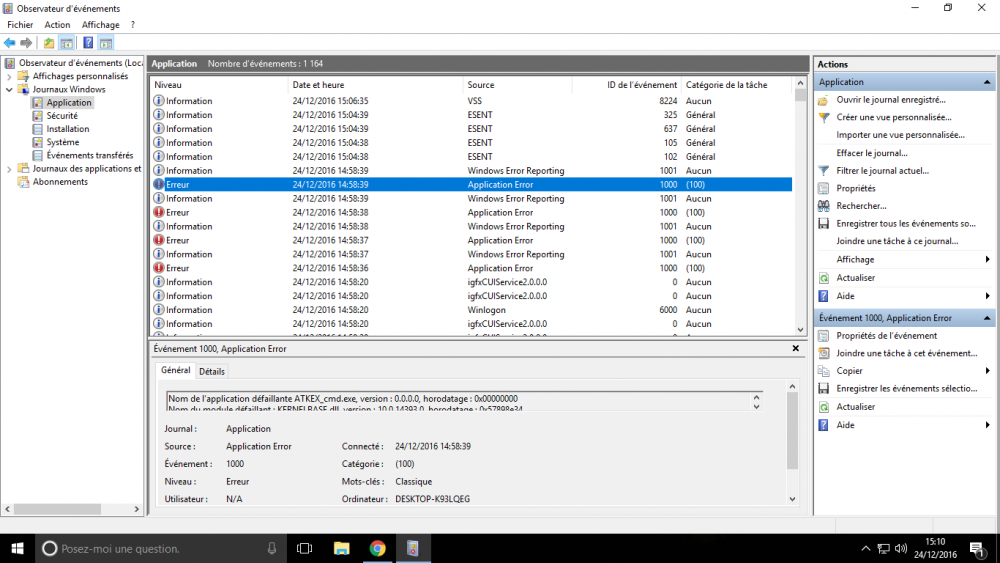Click the Ouvrir le journal enregistré icon
Image resolution: width=1000 pixels, height=563 pixels.
pyautogui.click(x=823, y=100)
